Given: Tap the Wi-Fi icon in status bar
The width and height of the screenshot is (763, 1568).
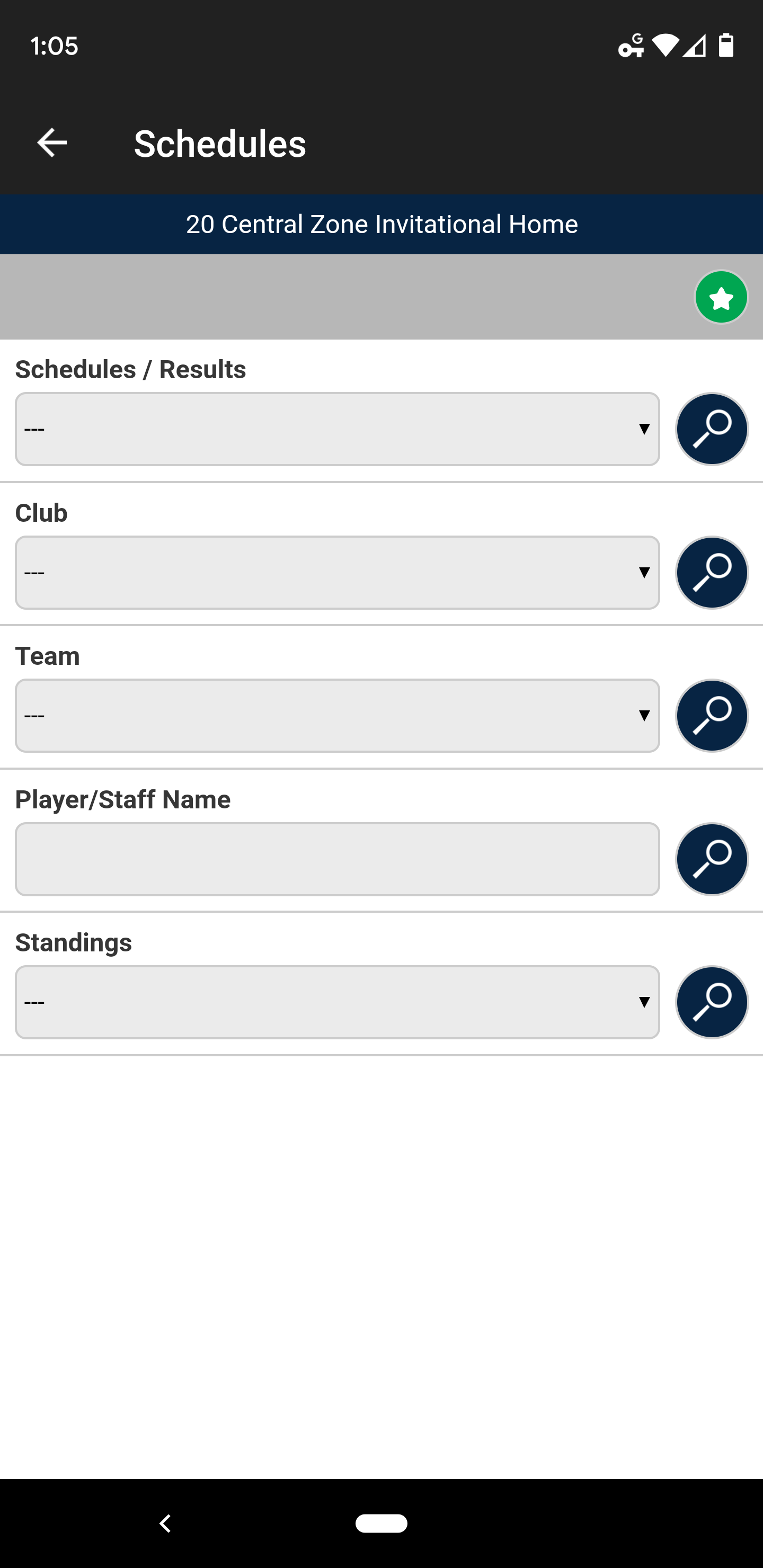Looking at the screenshot, I should 665,46.
